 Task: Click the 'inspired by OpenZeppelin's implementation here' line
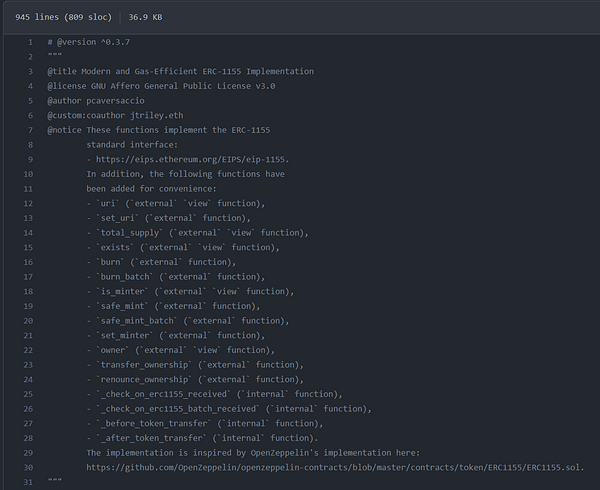pos(253,453)
